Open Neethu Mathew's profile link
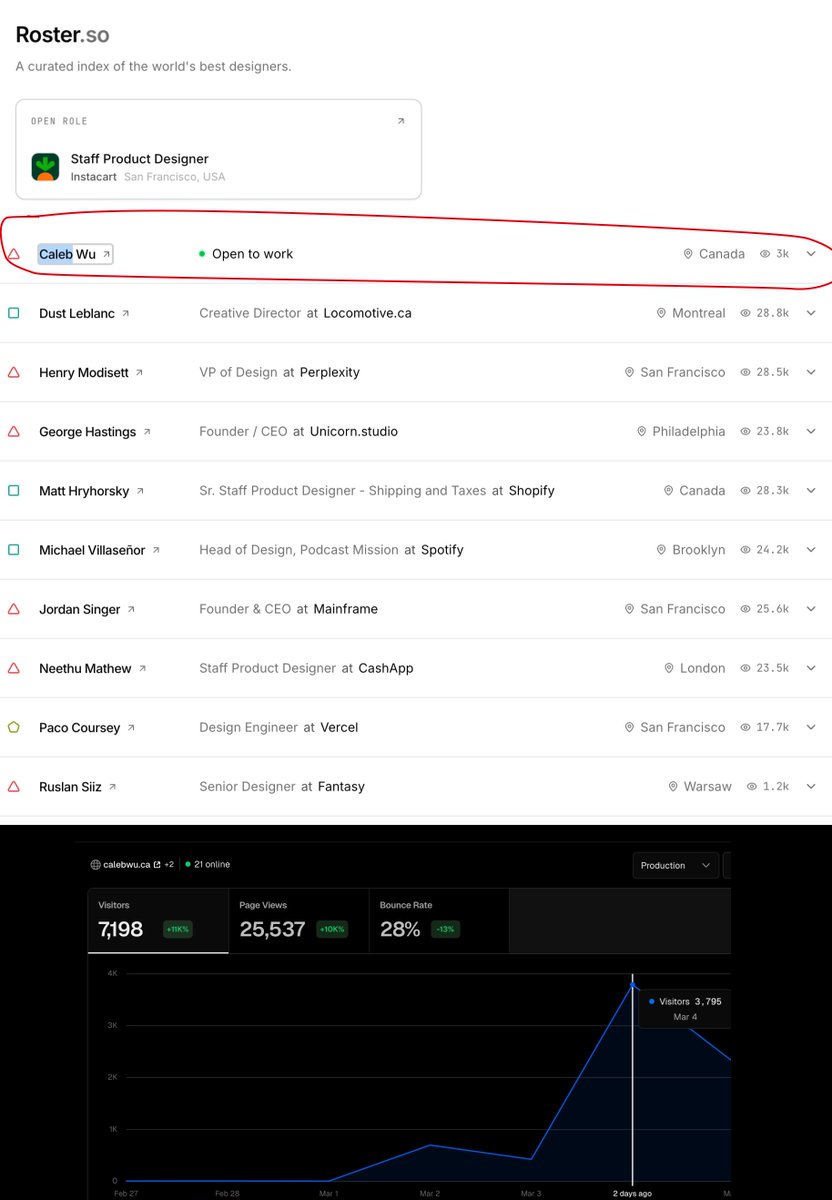 click(93, 668)
